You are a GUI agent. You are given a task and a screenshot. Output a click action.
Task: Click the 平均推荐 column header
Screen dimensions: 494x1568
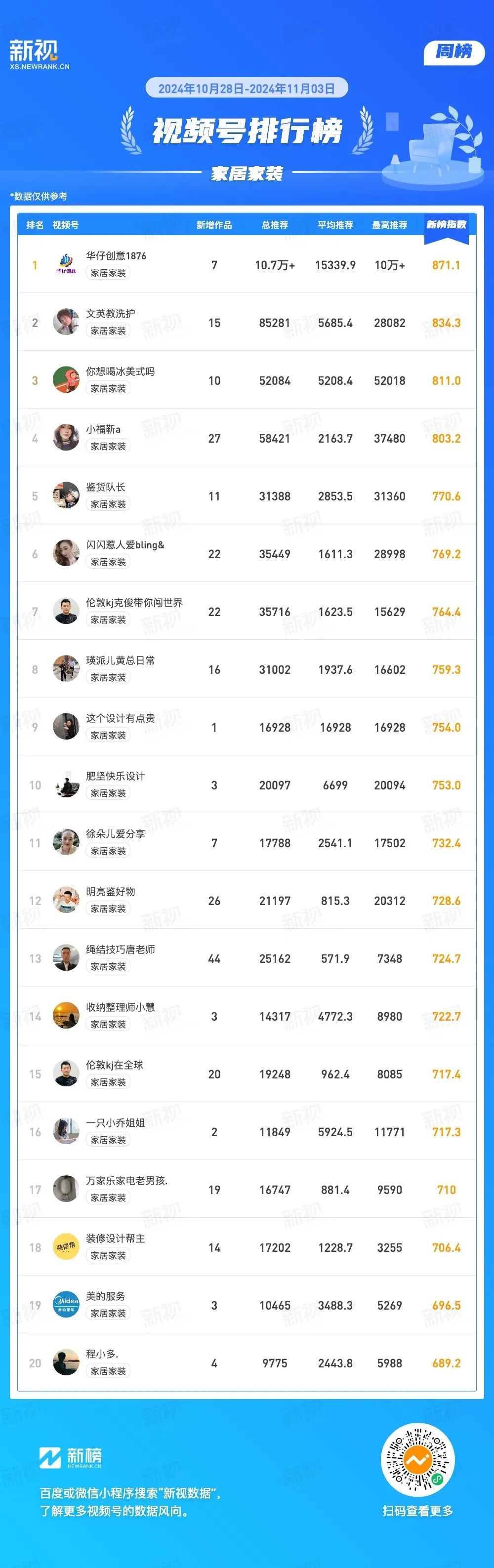(x=335, y=225)
